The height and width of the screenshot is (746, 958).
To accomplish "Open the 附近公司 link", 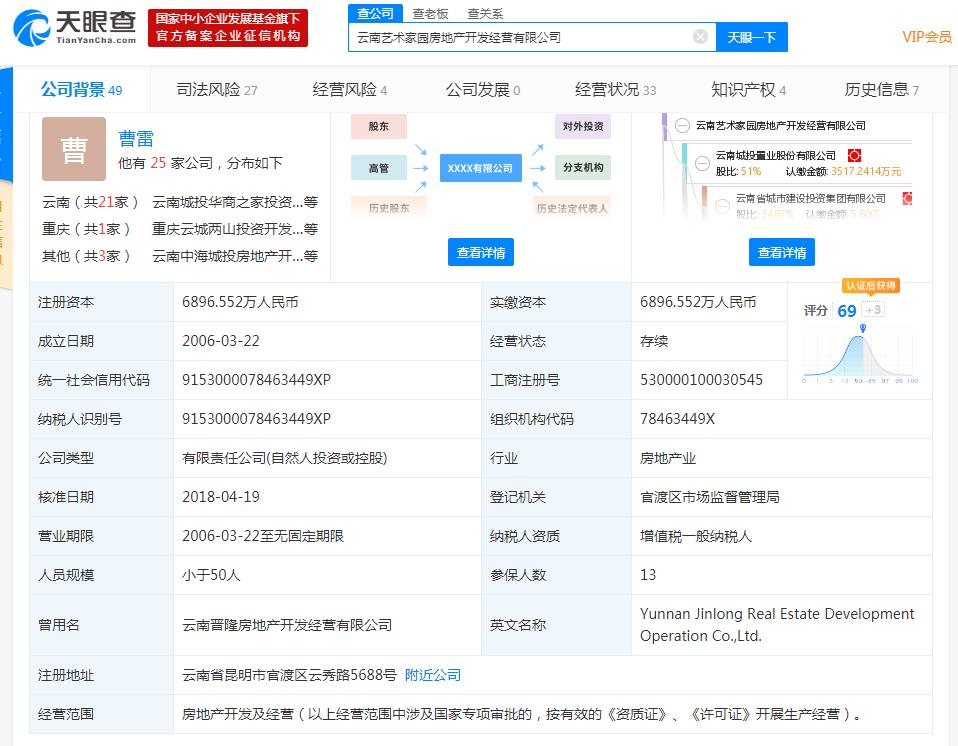I will 433,675.
